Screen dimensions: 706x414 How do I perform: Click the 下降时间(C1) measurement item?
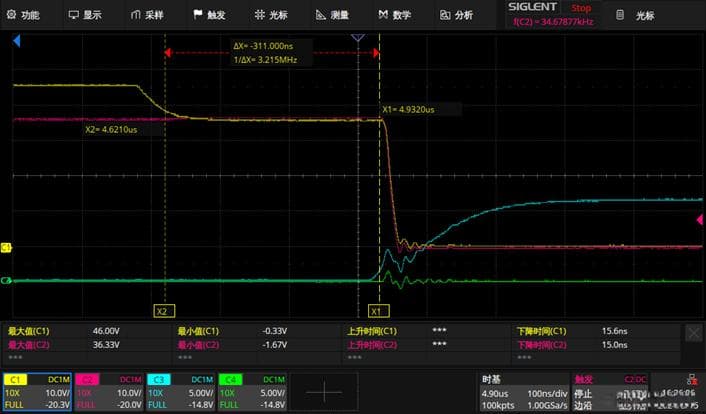[542, 331]
